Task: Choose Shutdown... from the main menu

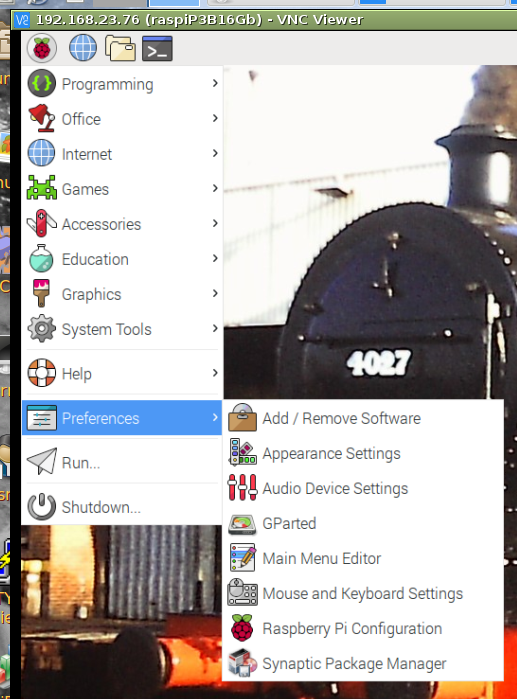Action: pyautogui.click(x=122, y=506)
